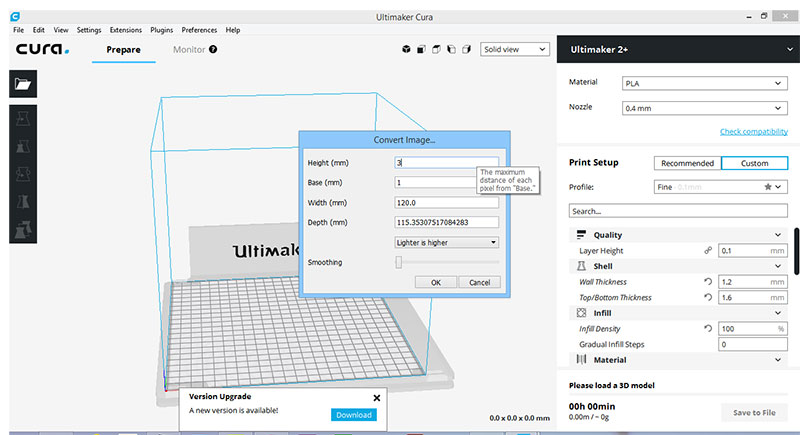
Task: Switch camera to 3D isometric view icon
Action: click(406, 49)
